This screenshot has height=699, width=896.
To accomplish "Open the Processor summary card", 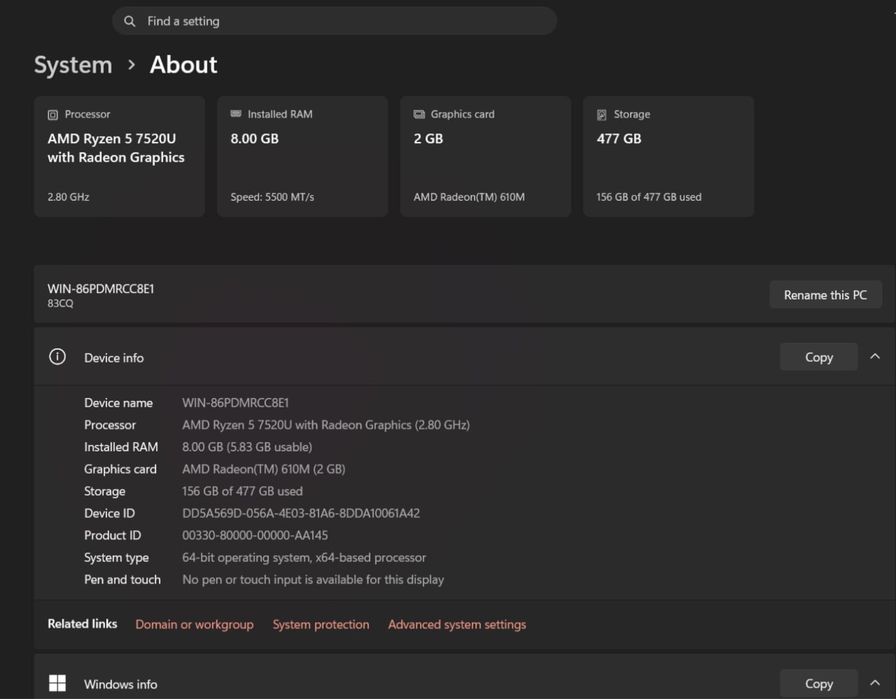I will click(x=119, y=157).
